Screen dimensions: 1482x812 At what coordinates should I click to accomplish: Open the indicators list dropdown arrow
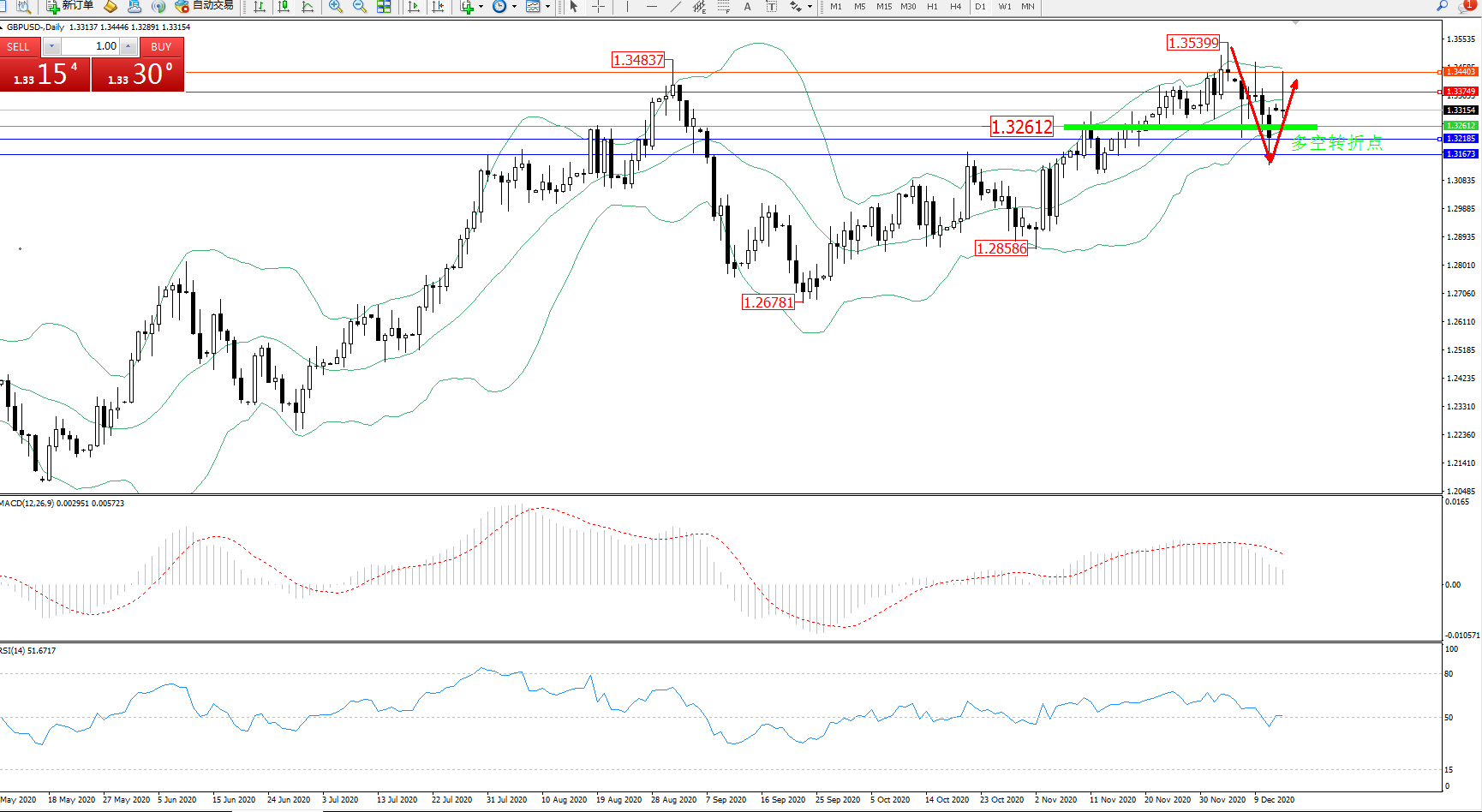click(x=481, y=7)
